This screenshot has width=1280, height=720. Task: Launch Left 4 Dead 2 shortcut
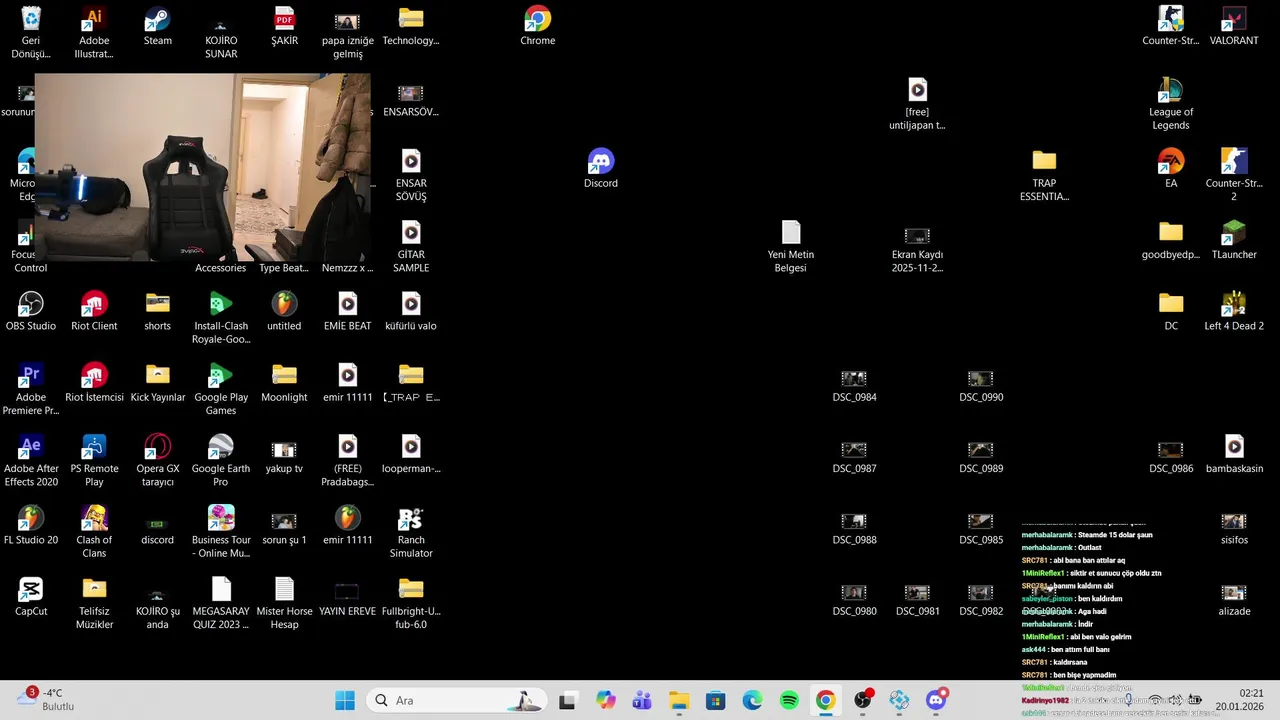click(x=1234, y=310)
